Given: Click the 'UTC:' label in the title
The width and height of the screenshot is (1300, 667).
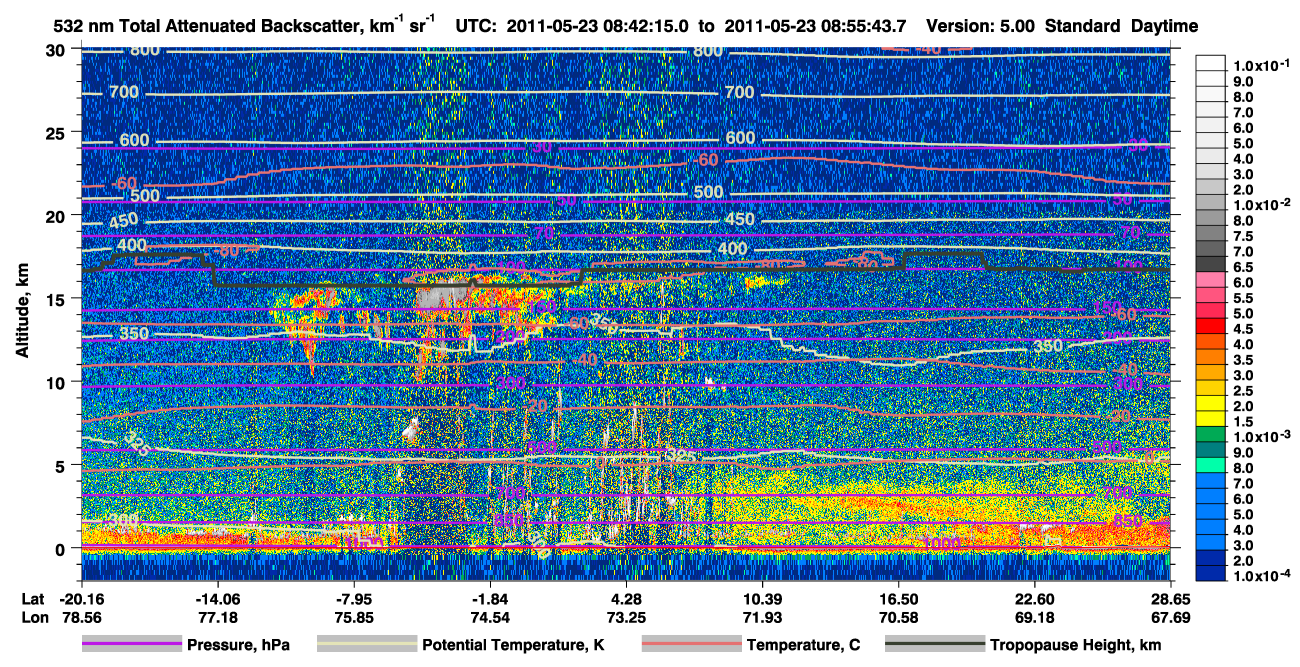Looking at the screenshot, I should click(x=475, y=26).
